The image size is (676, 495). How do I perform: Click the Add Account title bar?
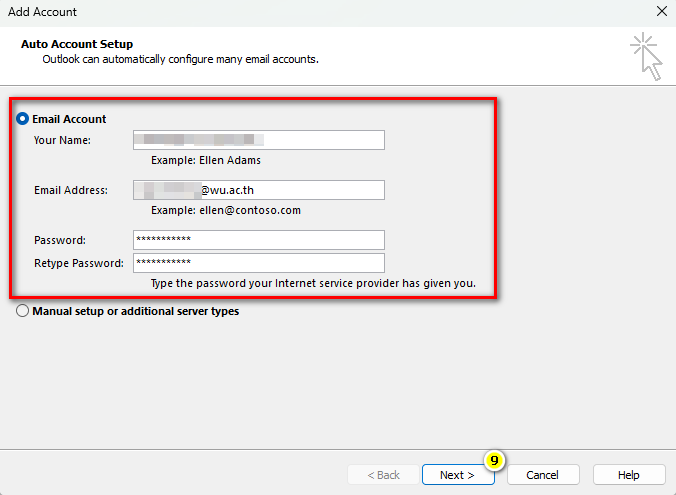click(300, 12)
